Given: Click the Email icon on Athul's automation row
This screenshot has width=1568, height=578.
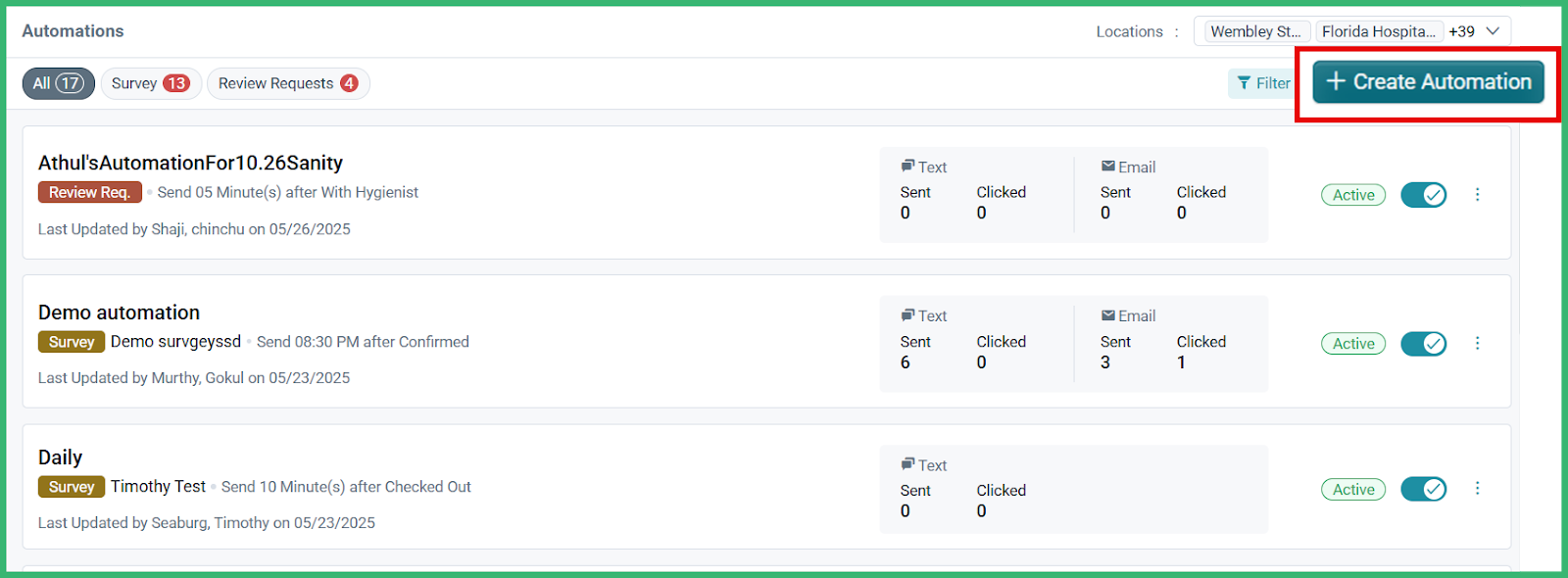Looking at the screenshot, I should 1107,167.
